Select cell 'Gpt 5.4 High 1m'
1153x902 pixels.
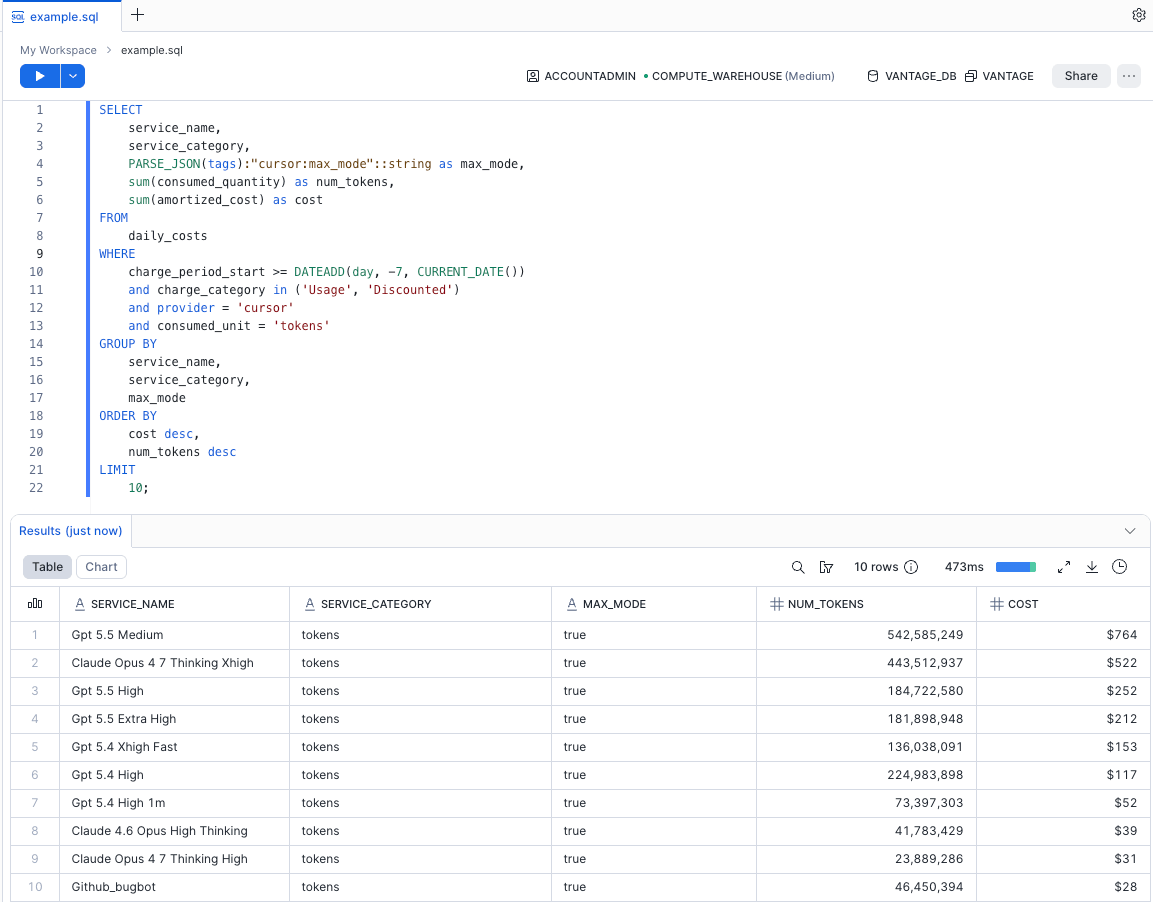[x=174, y=803]
